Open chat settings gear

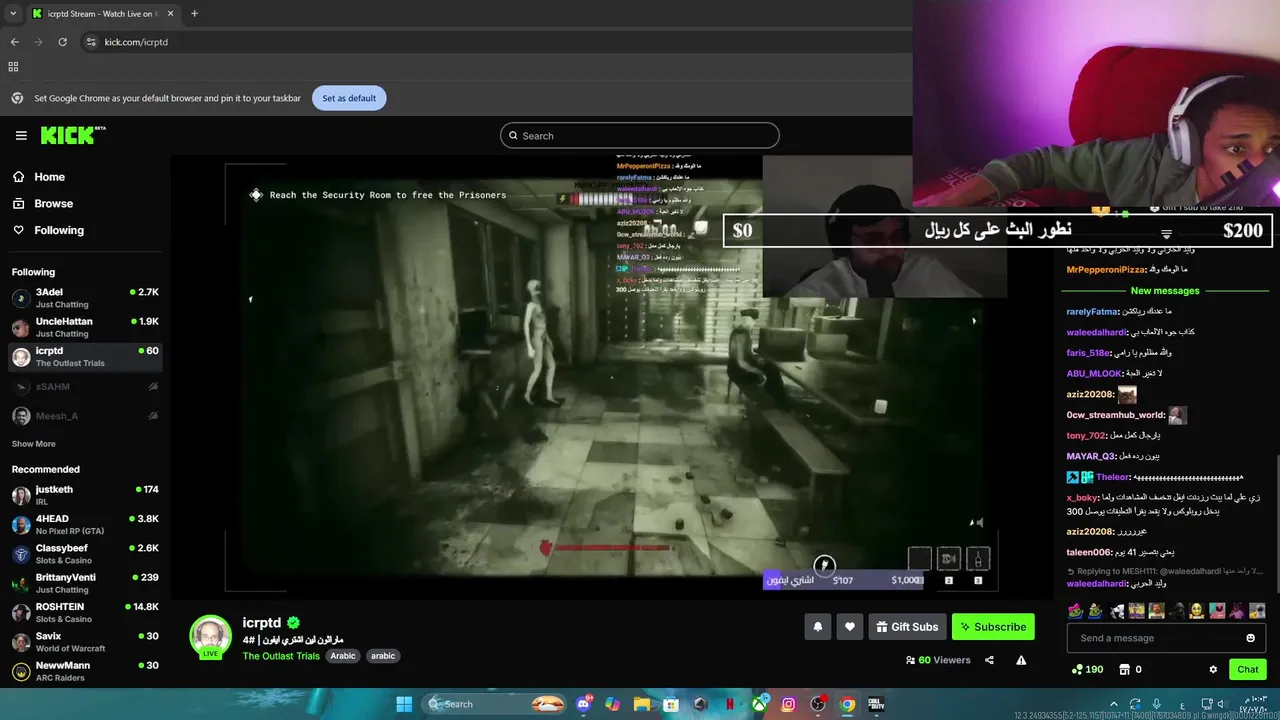(x=1213, y=669)
